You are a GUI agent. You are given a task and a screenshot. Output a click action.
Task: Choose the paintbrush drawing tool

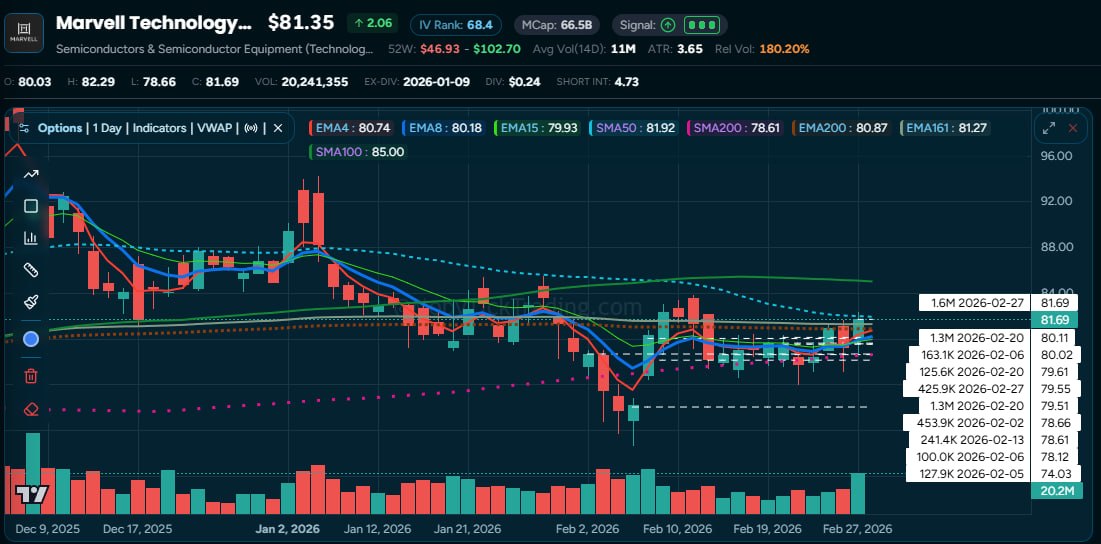tap(31, 301)
